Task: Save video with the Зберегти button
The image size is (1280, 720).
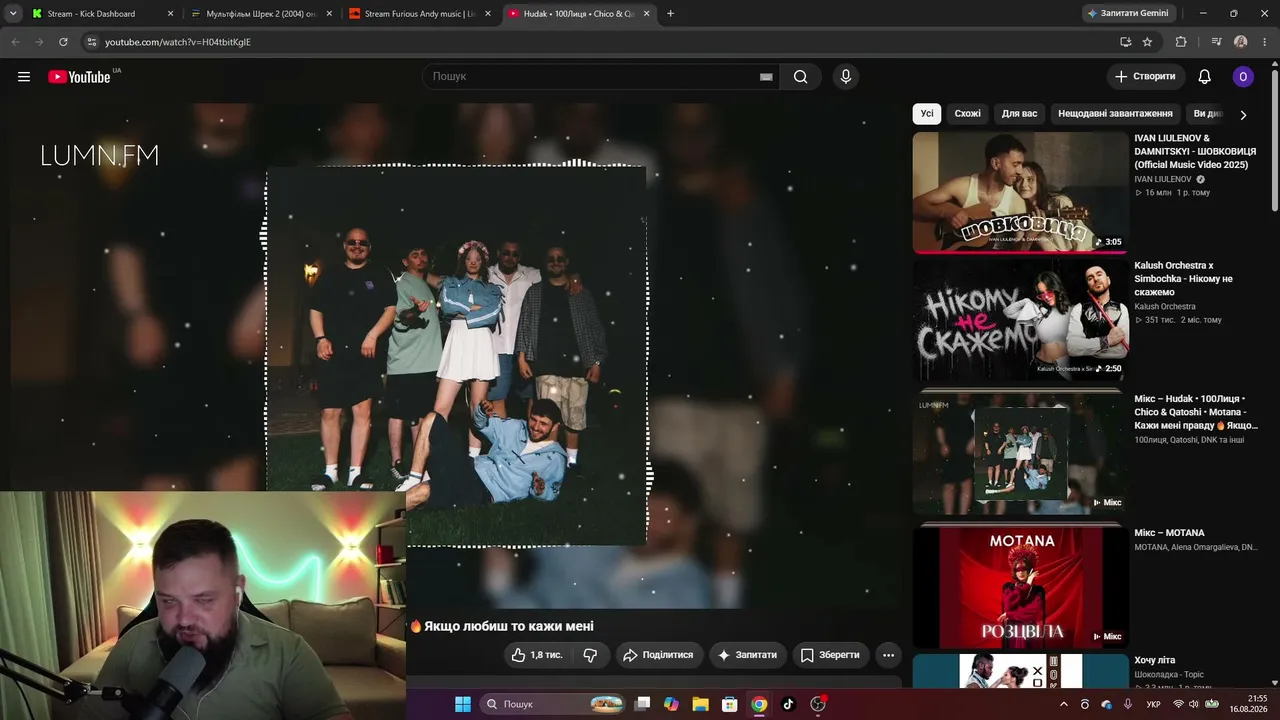Action: 830,655
